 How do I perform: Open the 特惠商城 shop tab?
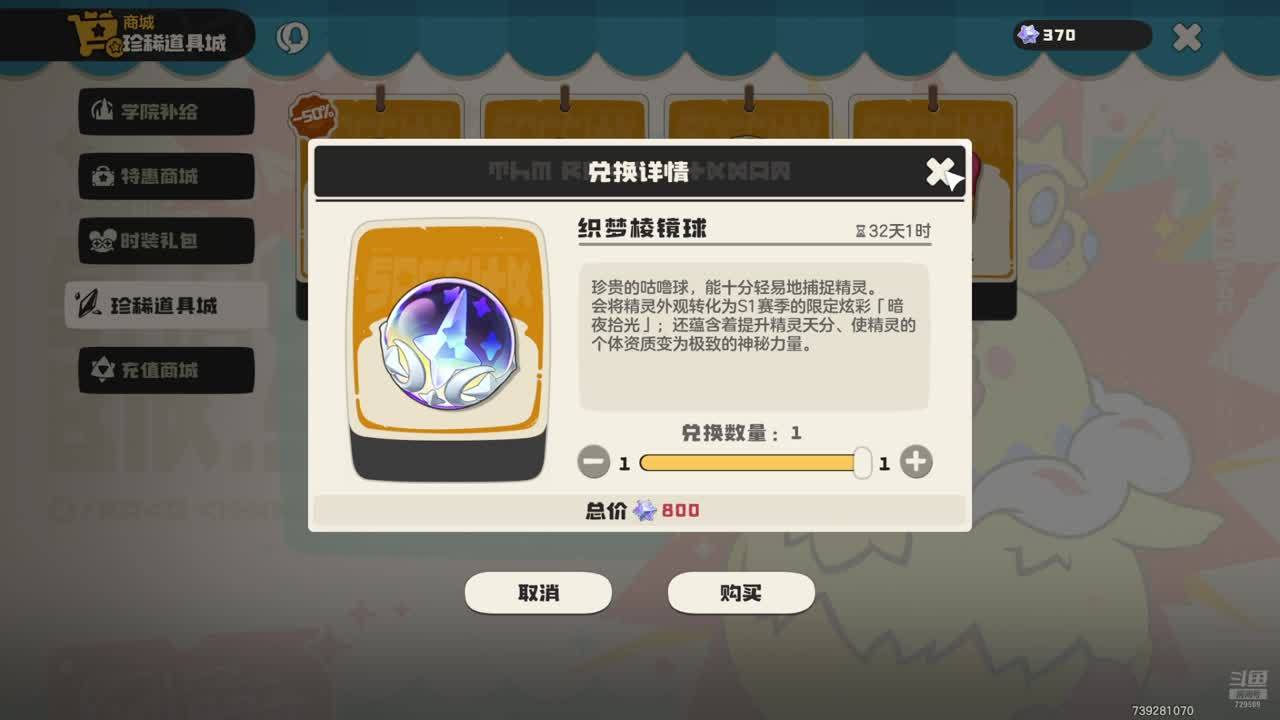click(x=166, y=176)
